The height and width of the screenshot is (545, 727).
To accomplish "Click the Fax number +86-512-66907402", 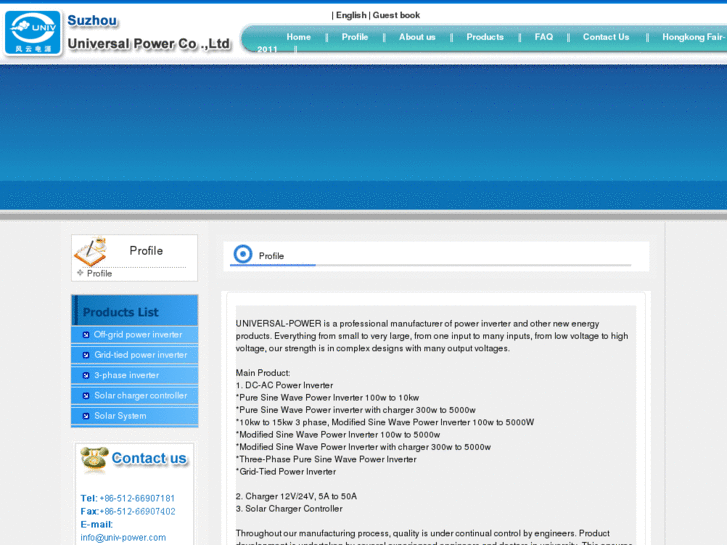I will tap(137, 512).
